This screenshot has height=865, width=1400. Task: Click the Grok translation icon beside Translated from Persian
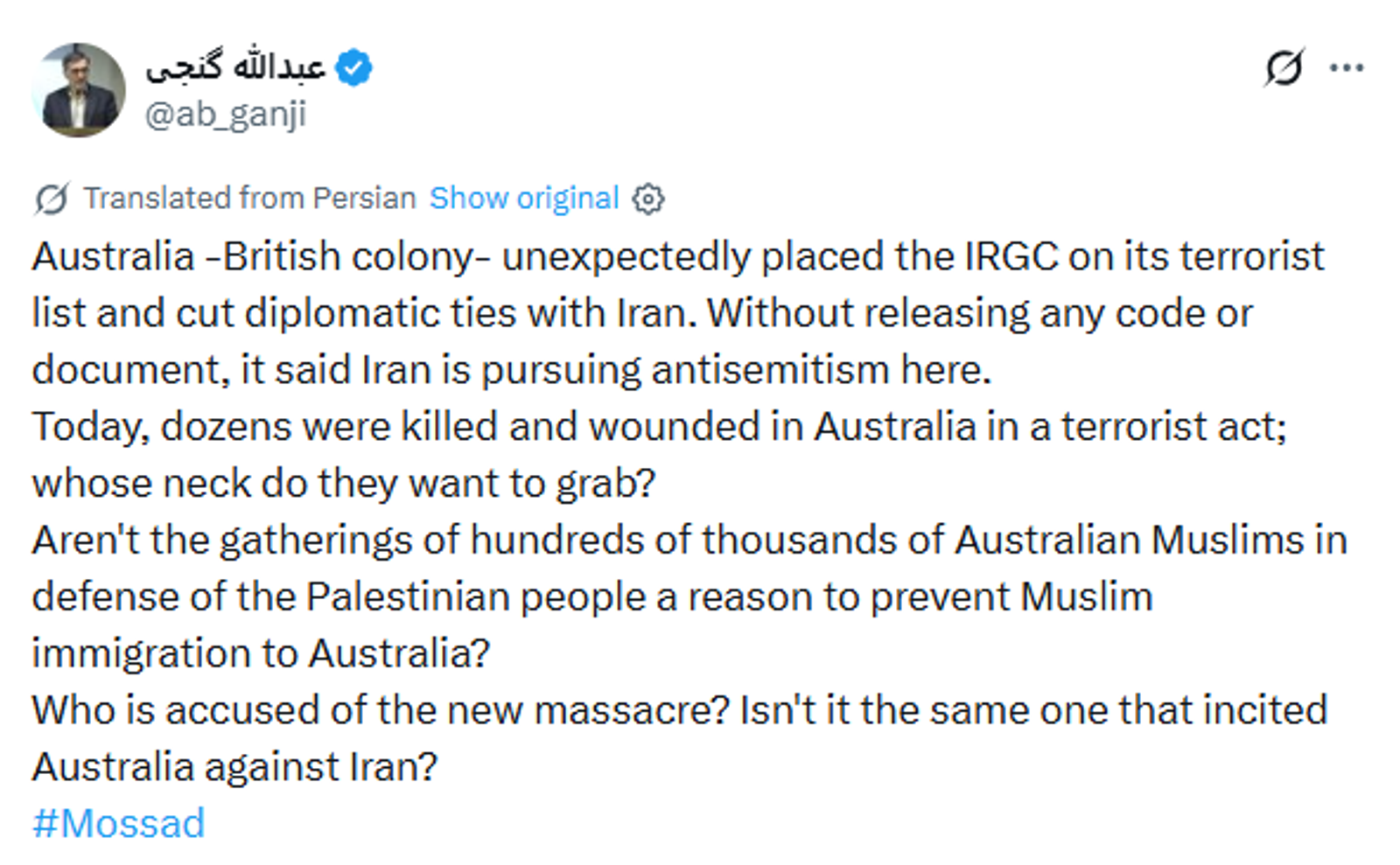pos(52,199)
